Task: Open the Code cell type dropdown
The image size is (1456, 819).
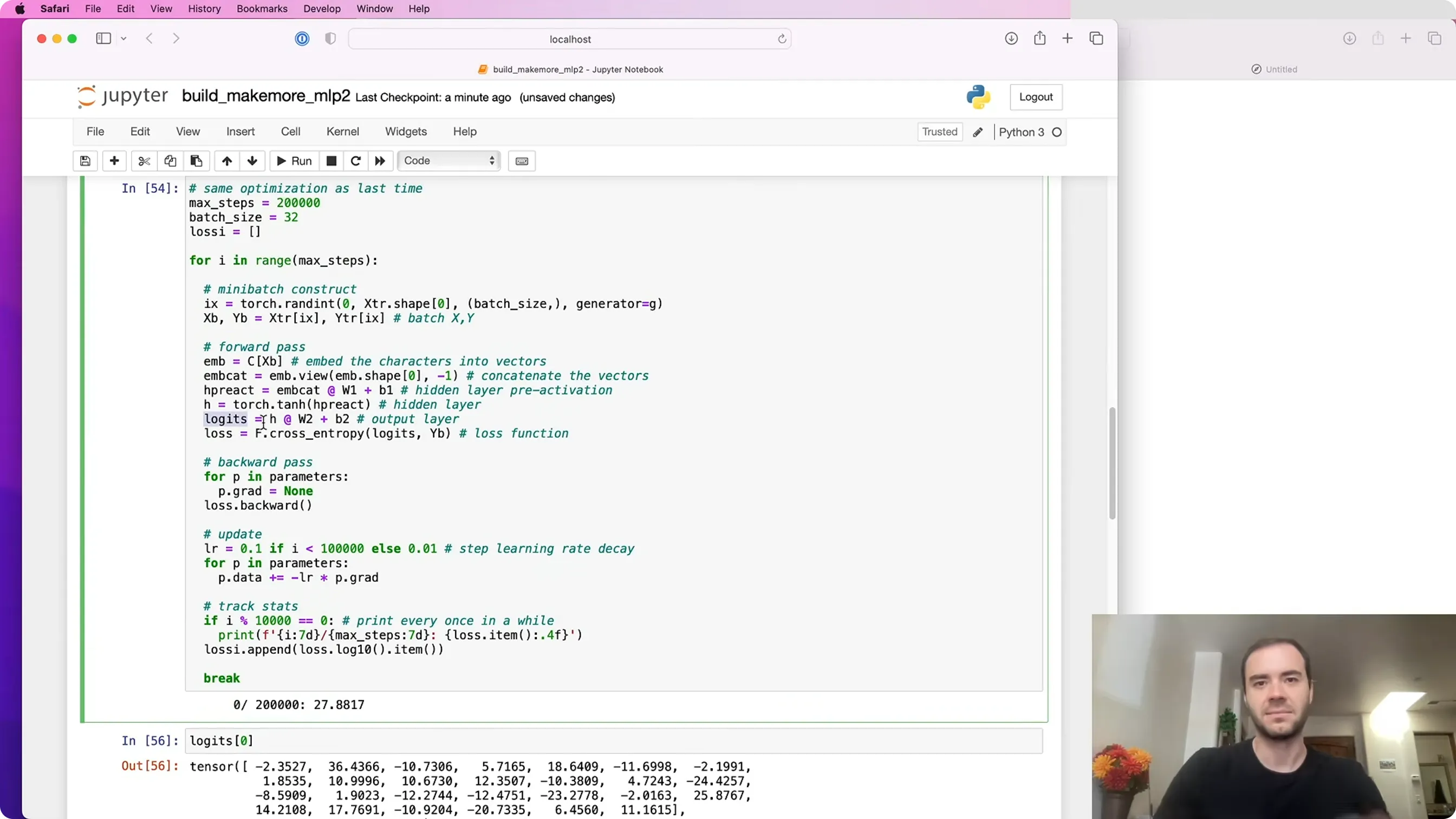Action: click(x=449, y=161)
